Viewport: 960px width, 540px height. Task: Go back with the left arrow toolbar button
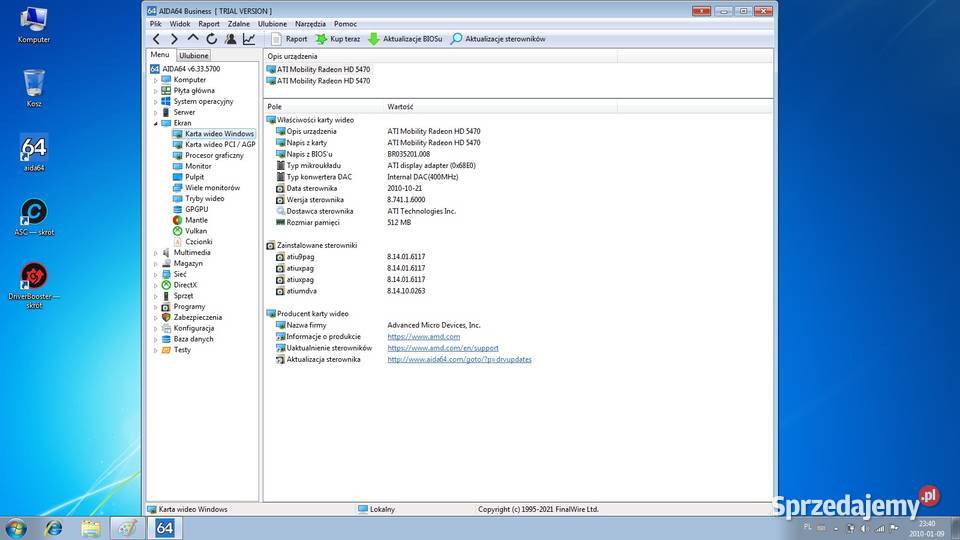156,39
